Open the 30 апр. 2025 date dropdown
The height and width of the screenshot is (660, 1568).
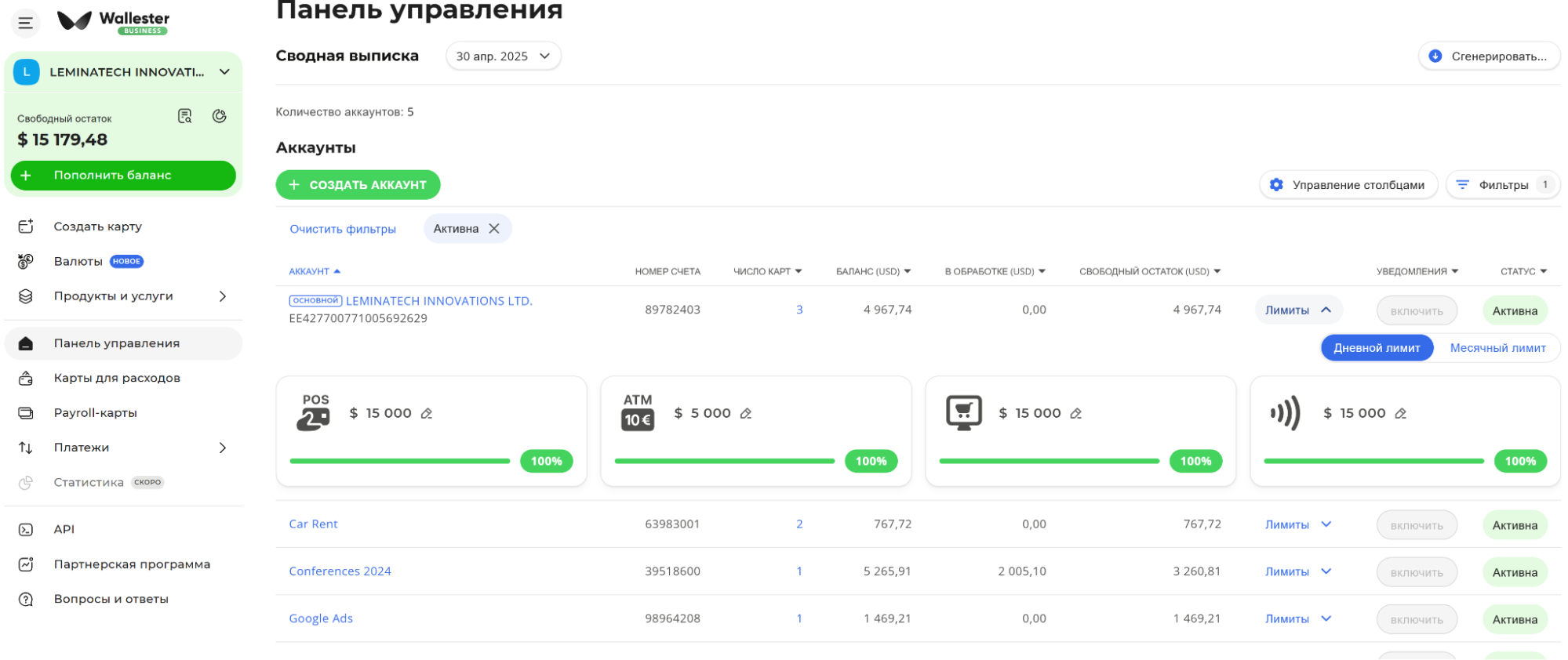pyautogui.click(x=504, y=56)
